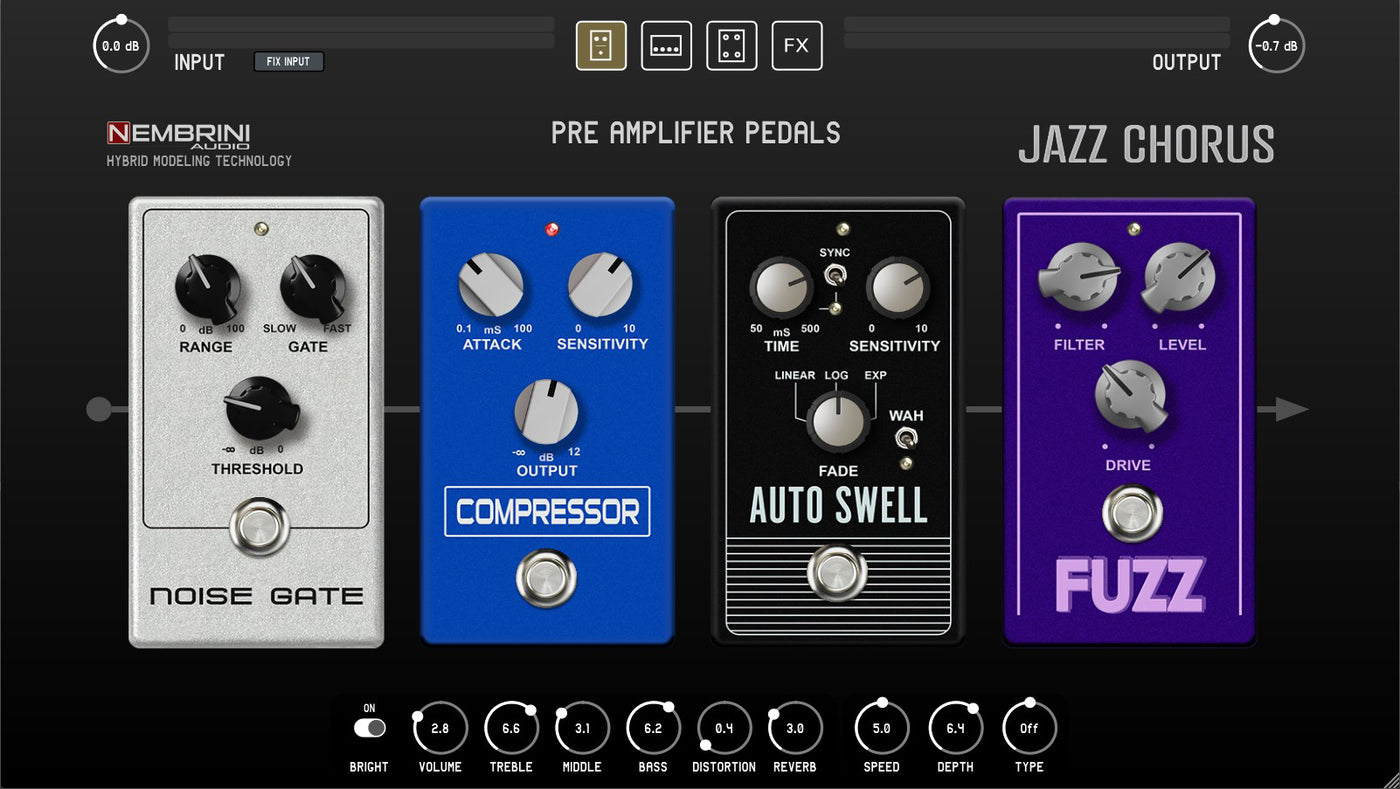
Task: Click the Noise Gate THRESHOLD knob
Action: [x=259, y=409]
